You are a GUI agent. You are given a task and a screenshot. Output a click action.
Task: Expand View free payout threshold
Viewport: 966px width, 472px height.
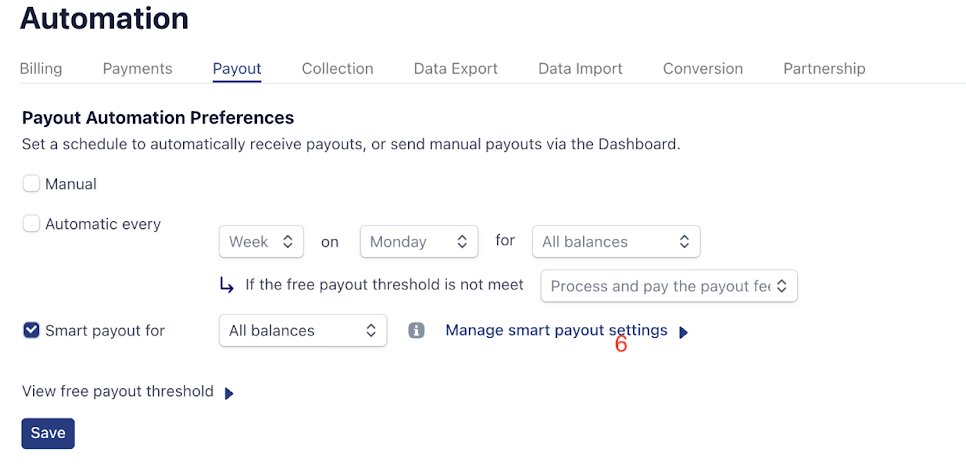tap(118, 391)
